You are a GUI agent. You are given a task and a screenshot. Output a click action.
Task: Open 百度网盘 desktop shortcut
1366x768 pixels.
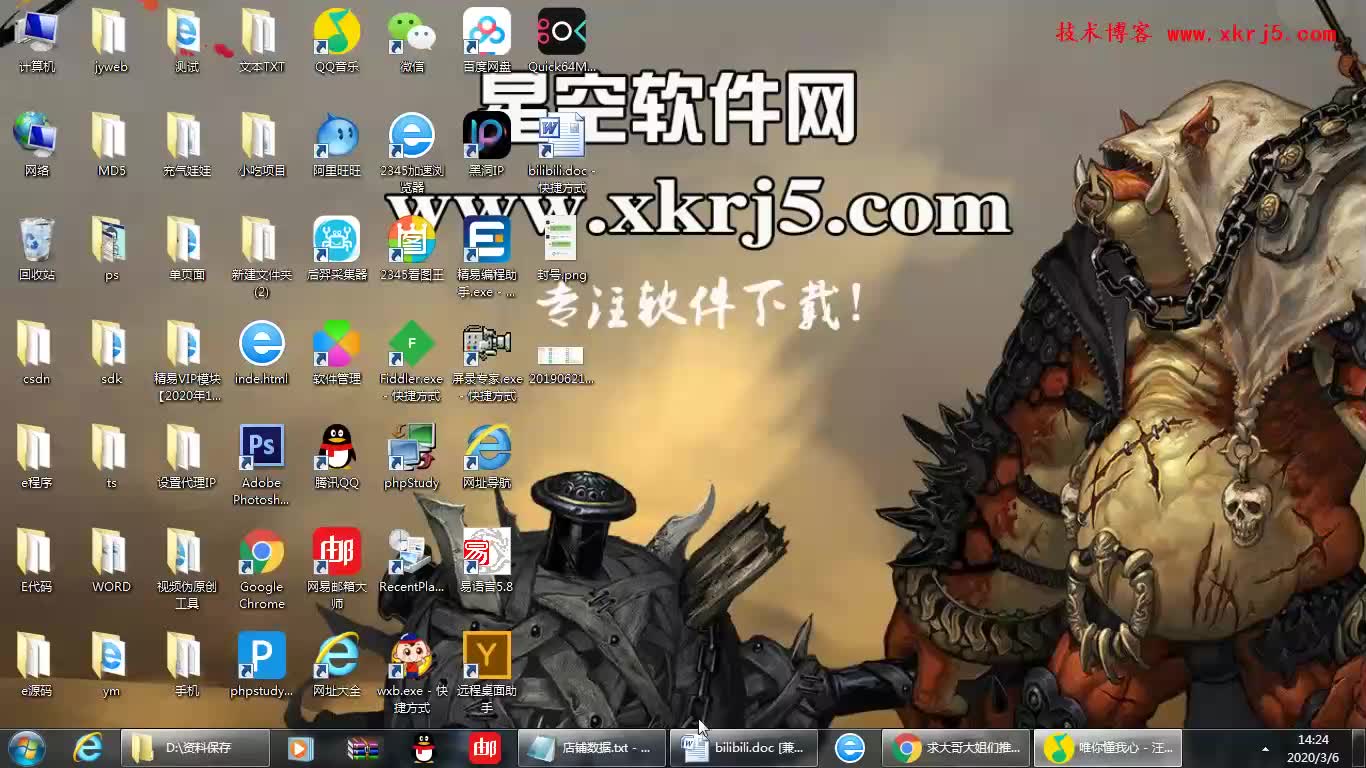487,40
